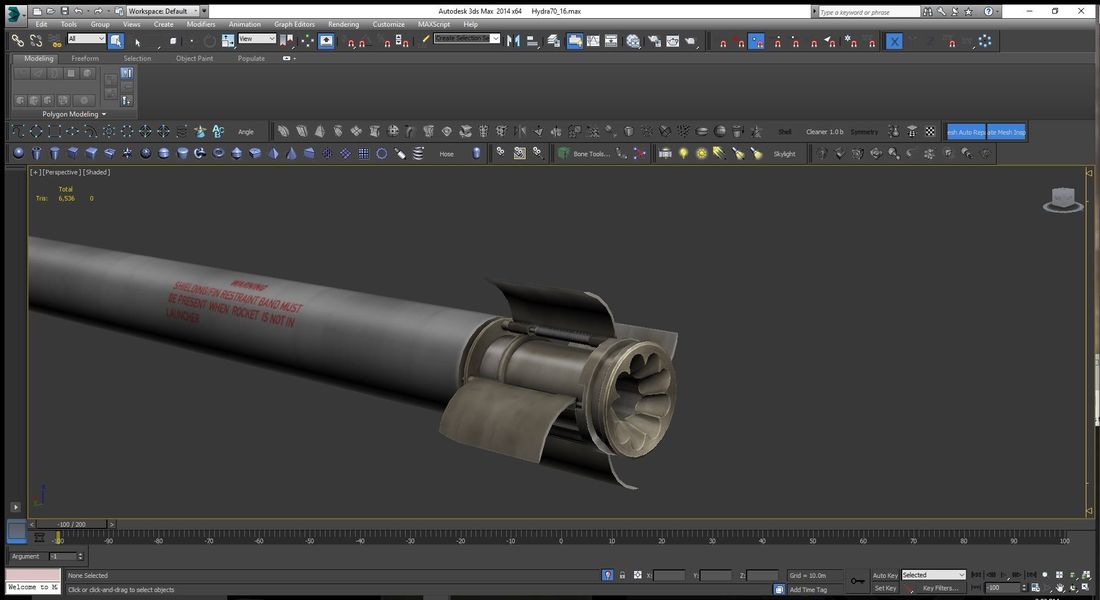Click the Skylight button
Image resolution: width=1100 pixels, height=600 pixels.
784,154
